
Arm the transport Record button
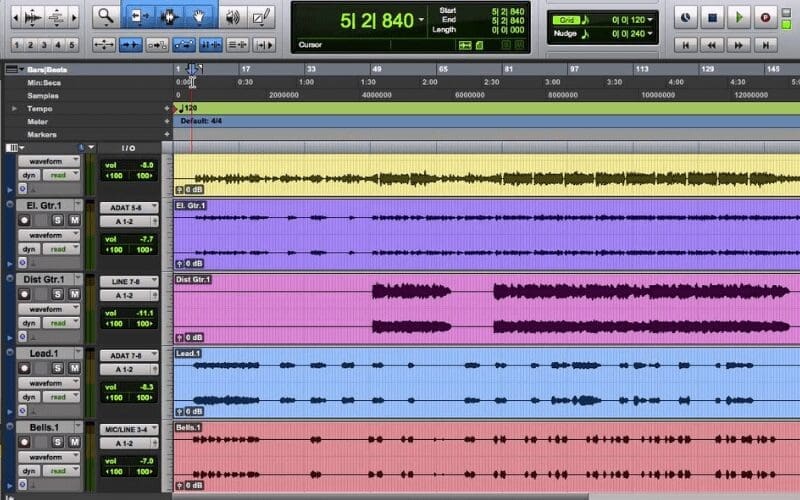765,18
